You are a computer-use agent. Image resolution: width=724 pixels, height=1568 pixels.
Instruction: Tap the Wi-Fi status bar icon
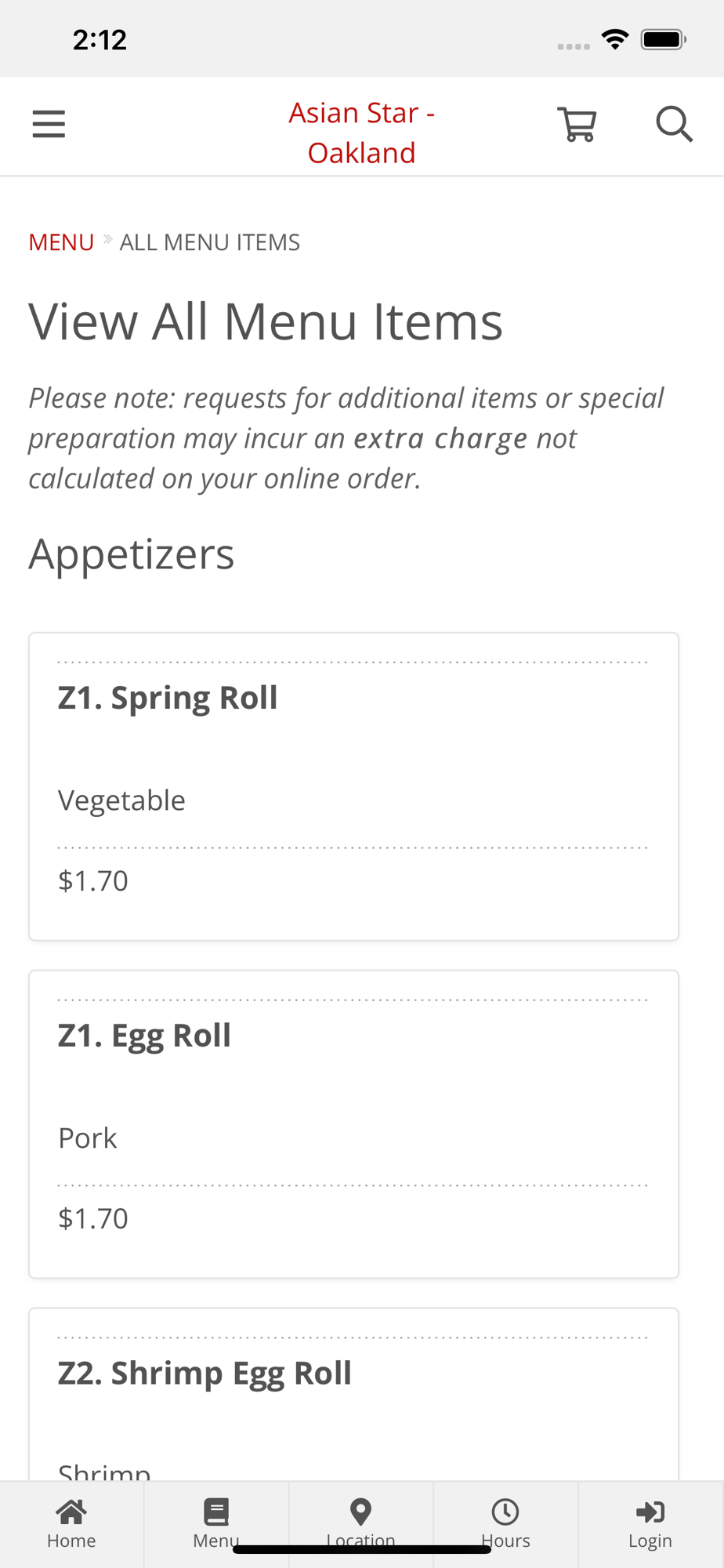coord(615,39)
